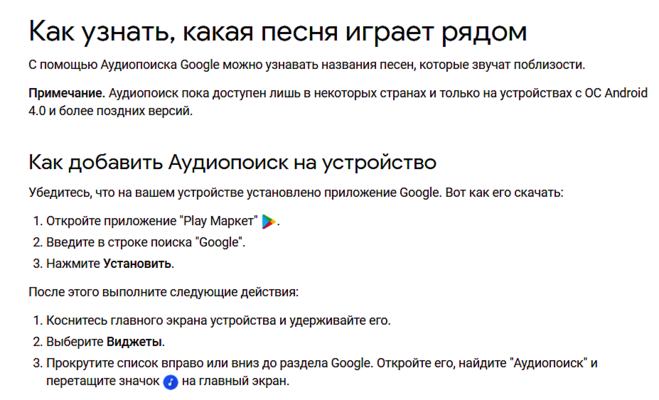Click the quoted "Google" search term in step two
This screenshot has width=659, height=400.
(220, 242)
